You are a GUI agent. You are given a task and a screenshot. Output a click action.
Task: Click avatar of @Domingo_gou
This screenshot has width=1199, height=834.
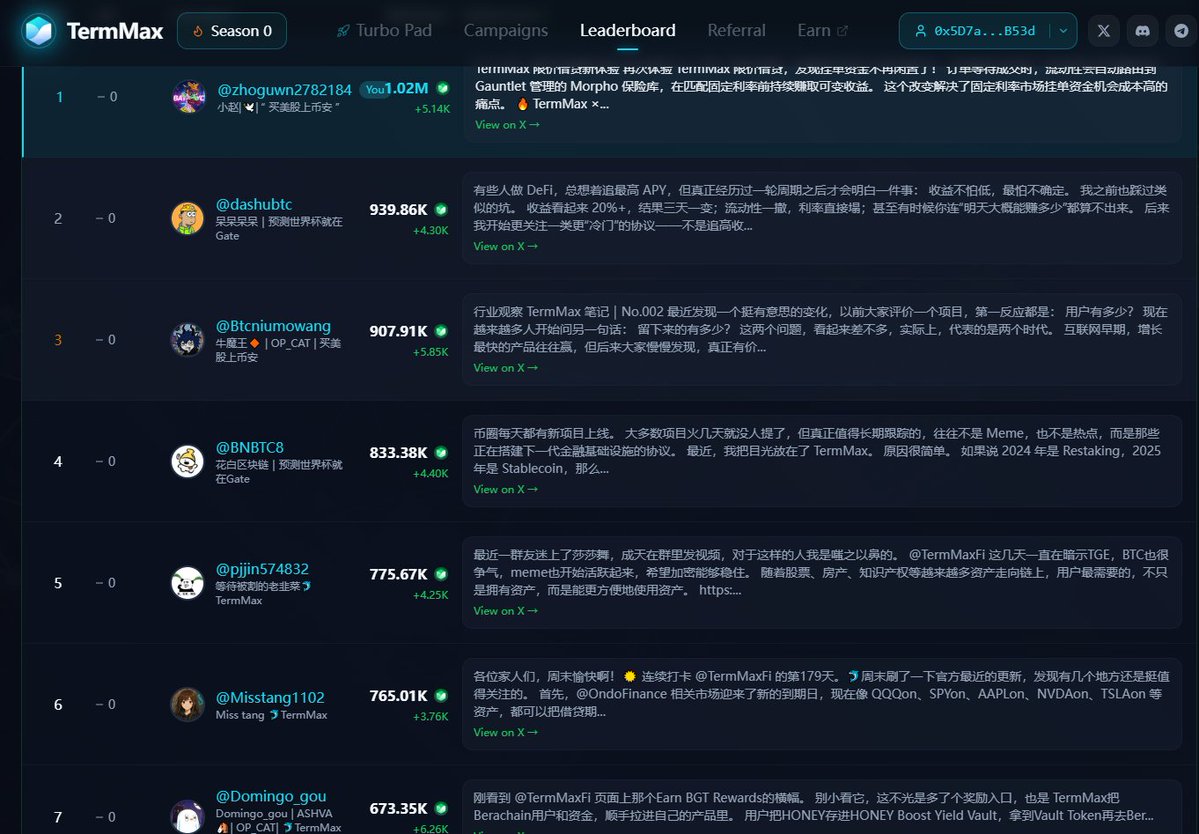(187, 816)
